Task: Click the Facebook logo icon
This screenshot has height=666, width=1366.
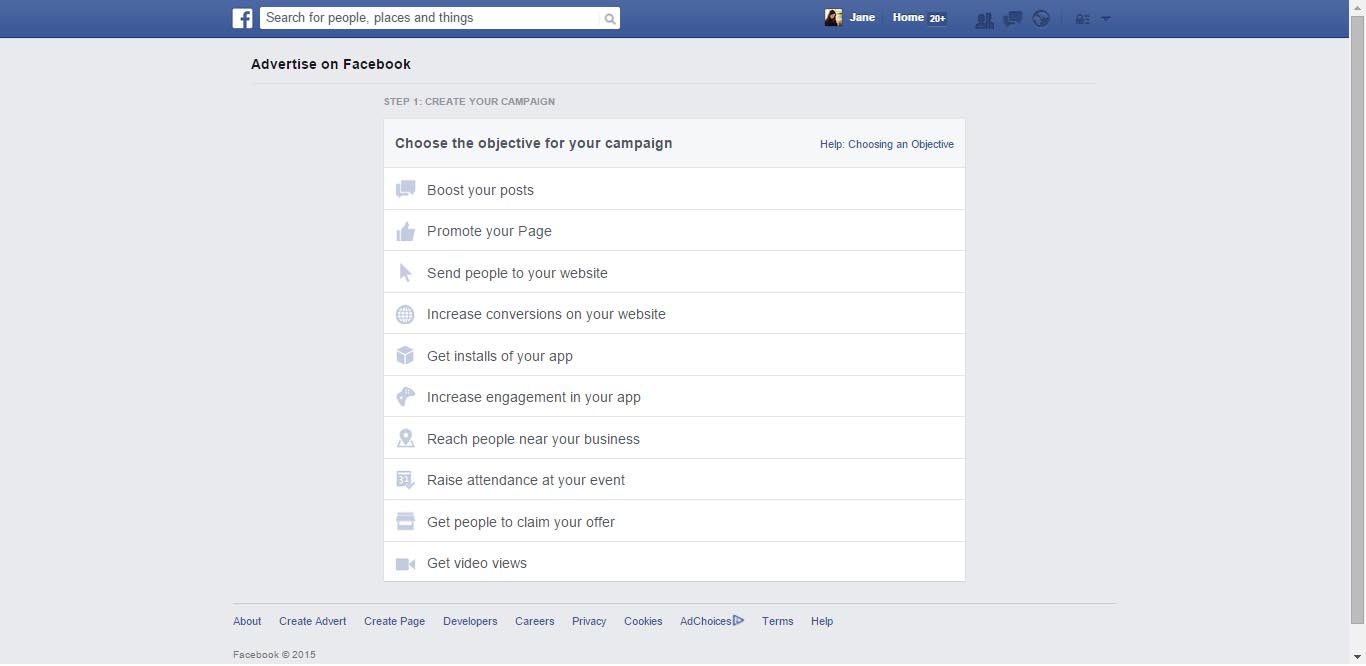Action: click(x=242, y=18)
